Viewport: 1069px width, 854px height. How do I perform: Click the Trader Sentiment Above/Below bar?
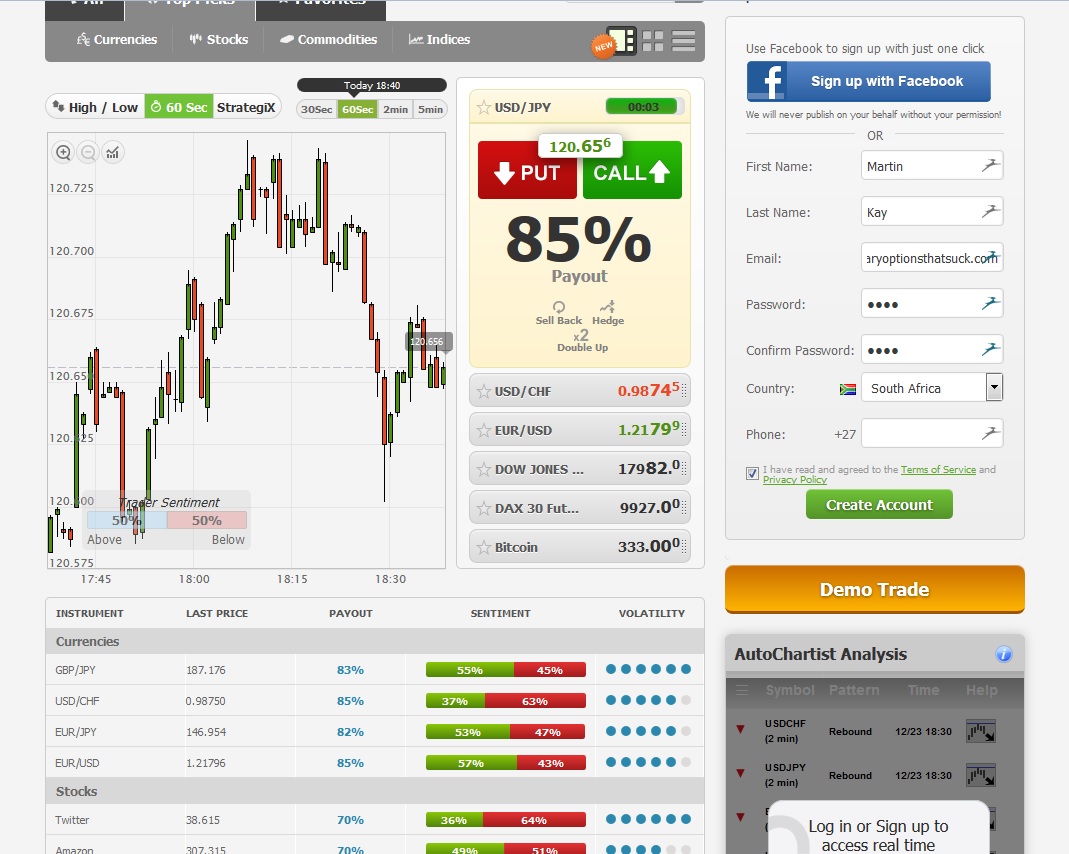pyautogui.click(x=167, y=520)
